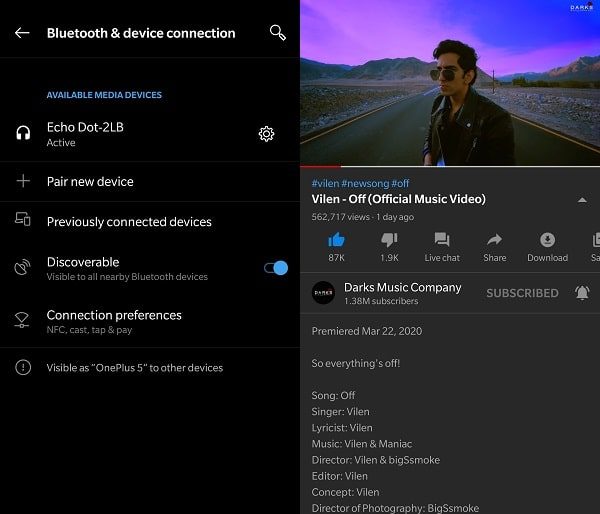The height and width of the screenshot is (514, 600).
Task: Choose Pair new device
Action: [150, 181]
